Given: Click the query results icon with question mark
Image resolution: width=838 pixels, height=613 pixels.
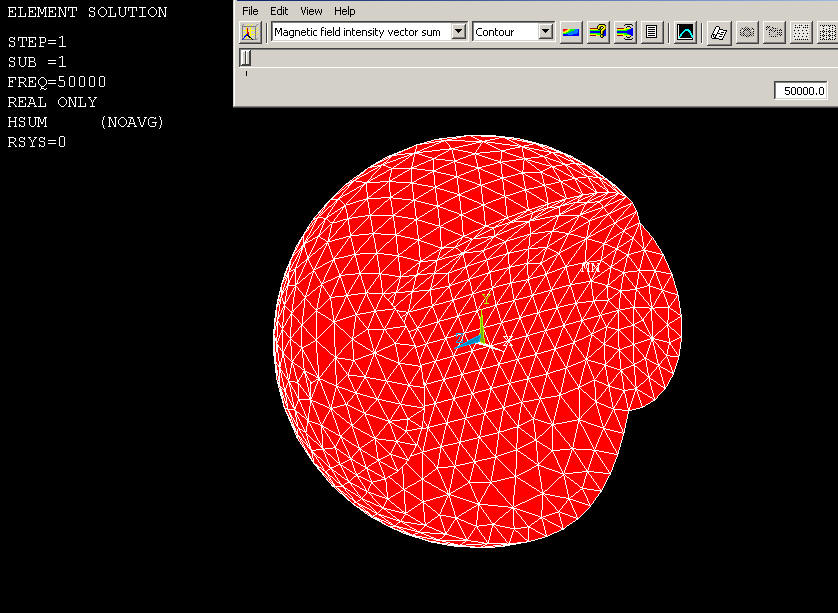Looking at the screenshot, I should pos(598,32).
